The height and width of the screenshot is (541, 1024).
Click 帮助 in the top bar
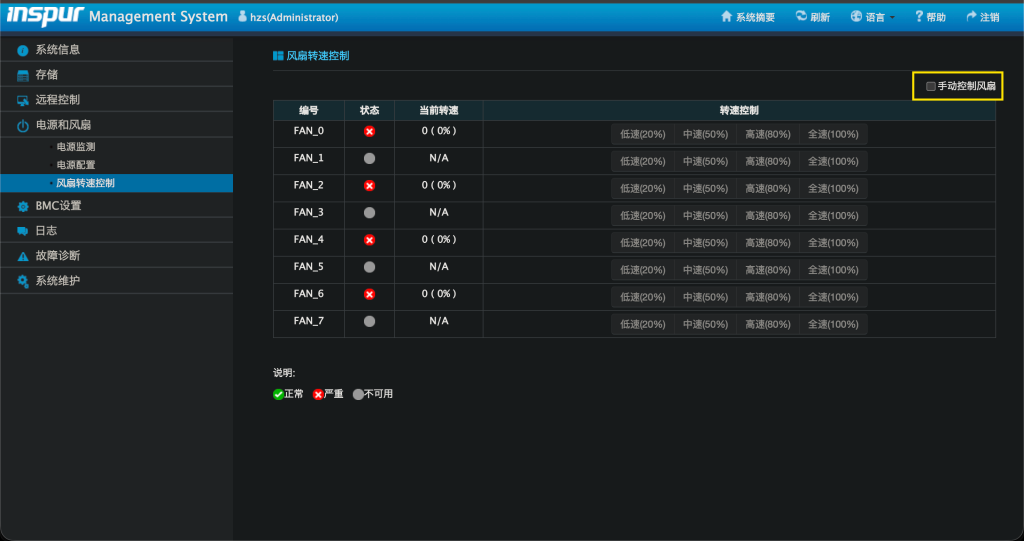931,17
